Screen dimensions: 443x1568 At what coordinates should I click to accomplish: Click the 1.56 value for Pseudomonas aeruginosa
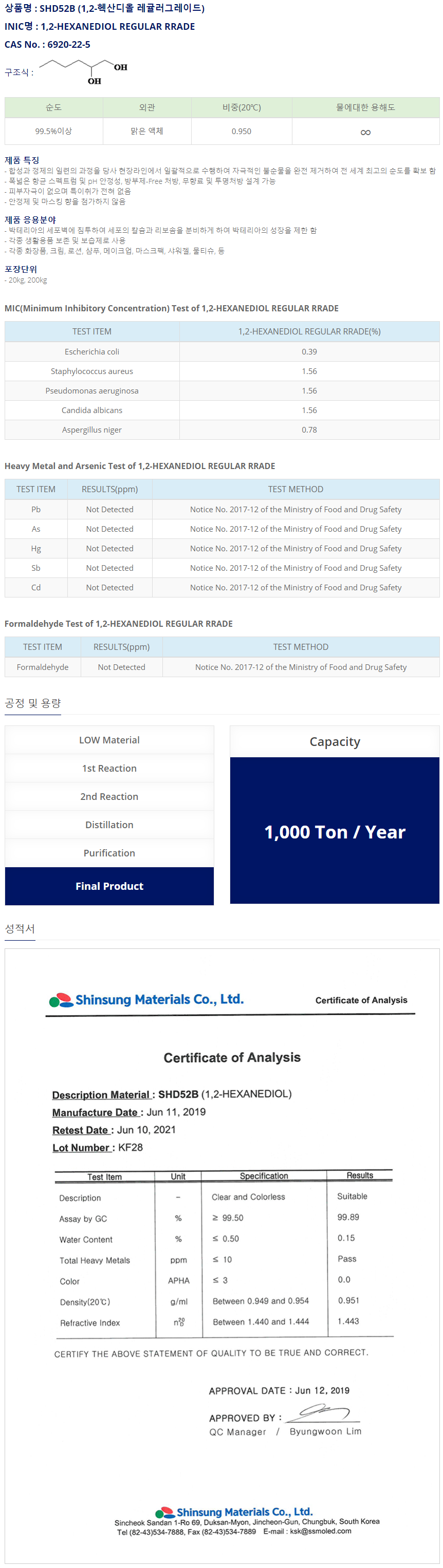pos(309,390)
